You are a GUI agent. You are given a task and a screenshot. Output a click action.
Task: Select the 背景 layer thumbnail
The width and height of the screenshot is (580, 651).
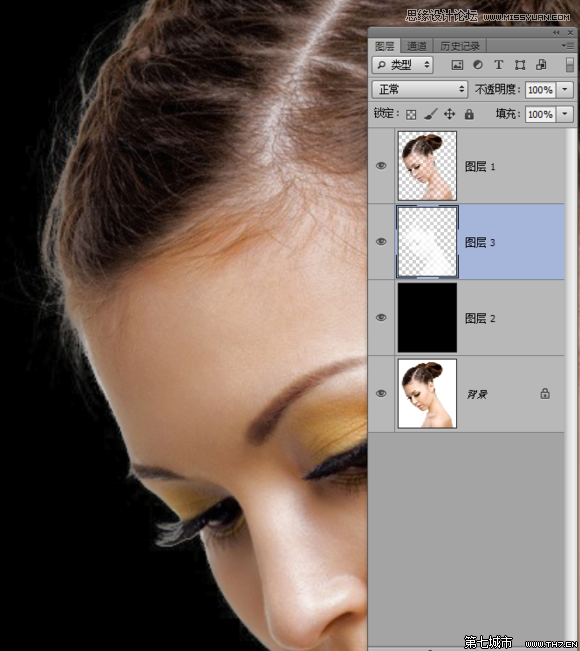tap(427, 394)
